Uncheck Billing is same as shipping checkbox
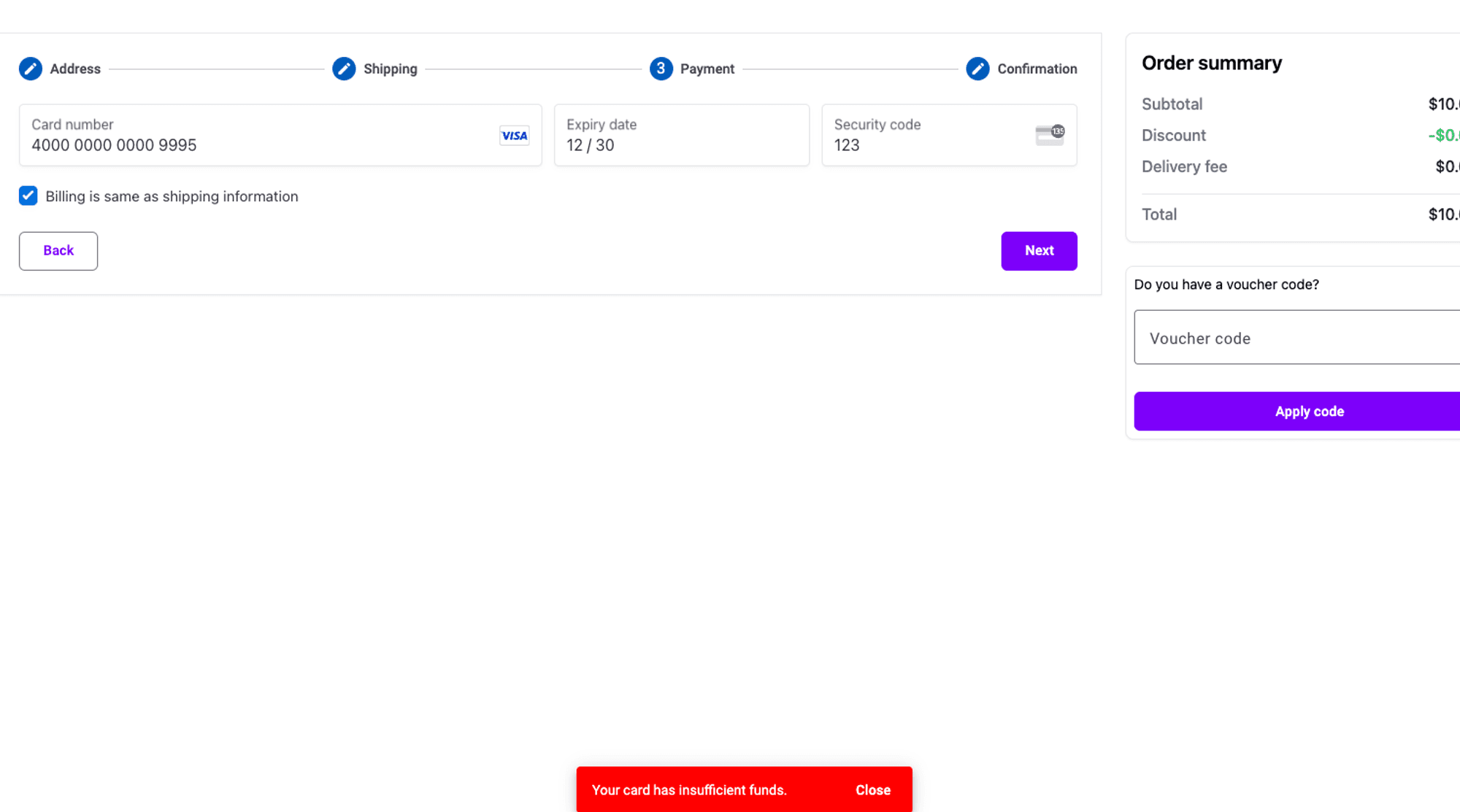The width and height of the screenshot is (1460, 812). tap(28, 196)
